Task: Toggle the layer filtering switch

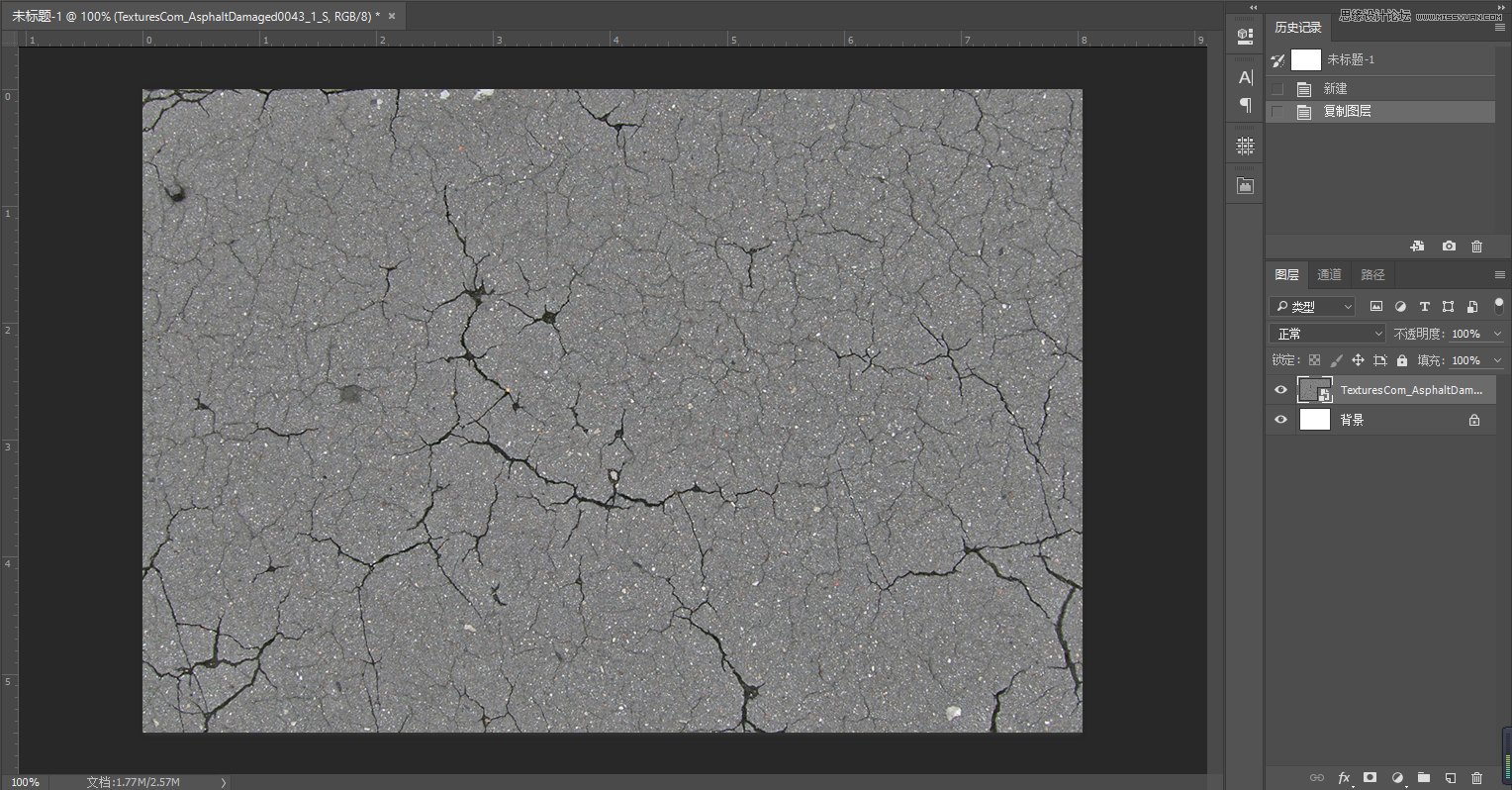Action: click(1498, 306)
